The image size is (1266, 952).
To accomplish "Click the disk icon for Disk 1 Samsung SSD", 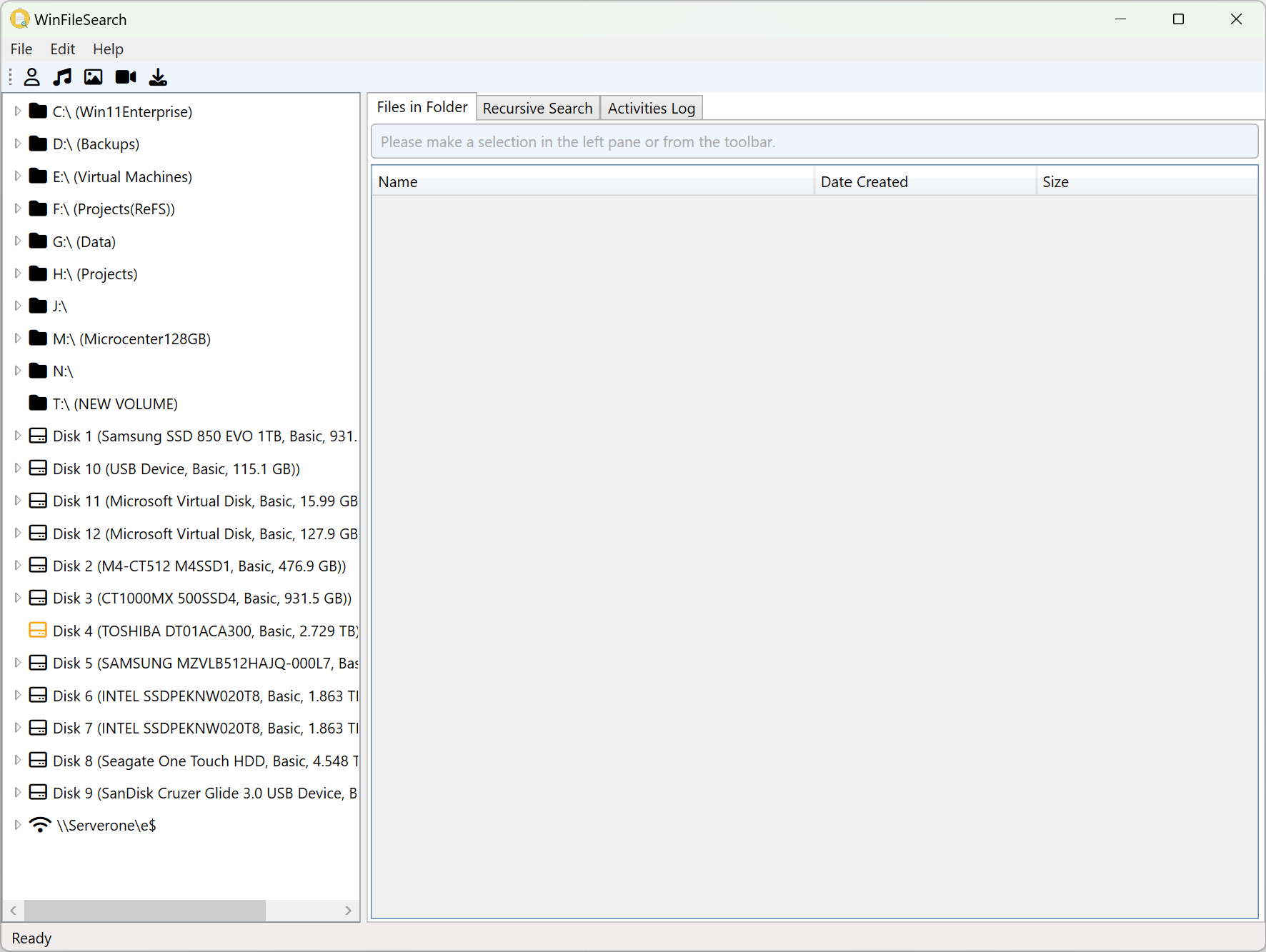I will [x=38, y=436].
